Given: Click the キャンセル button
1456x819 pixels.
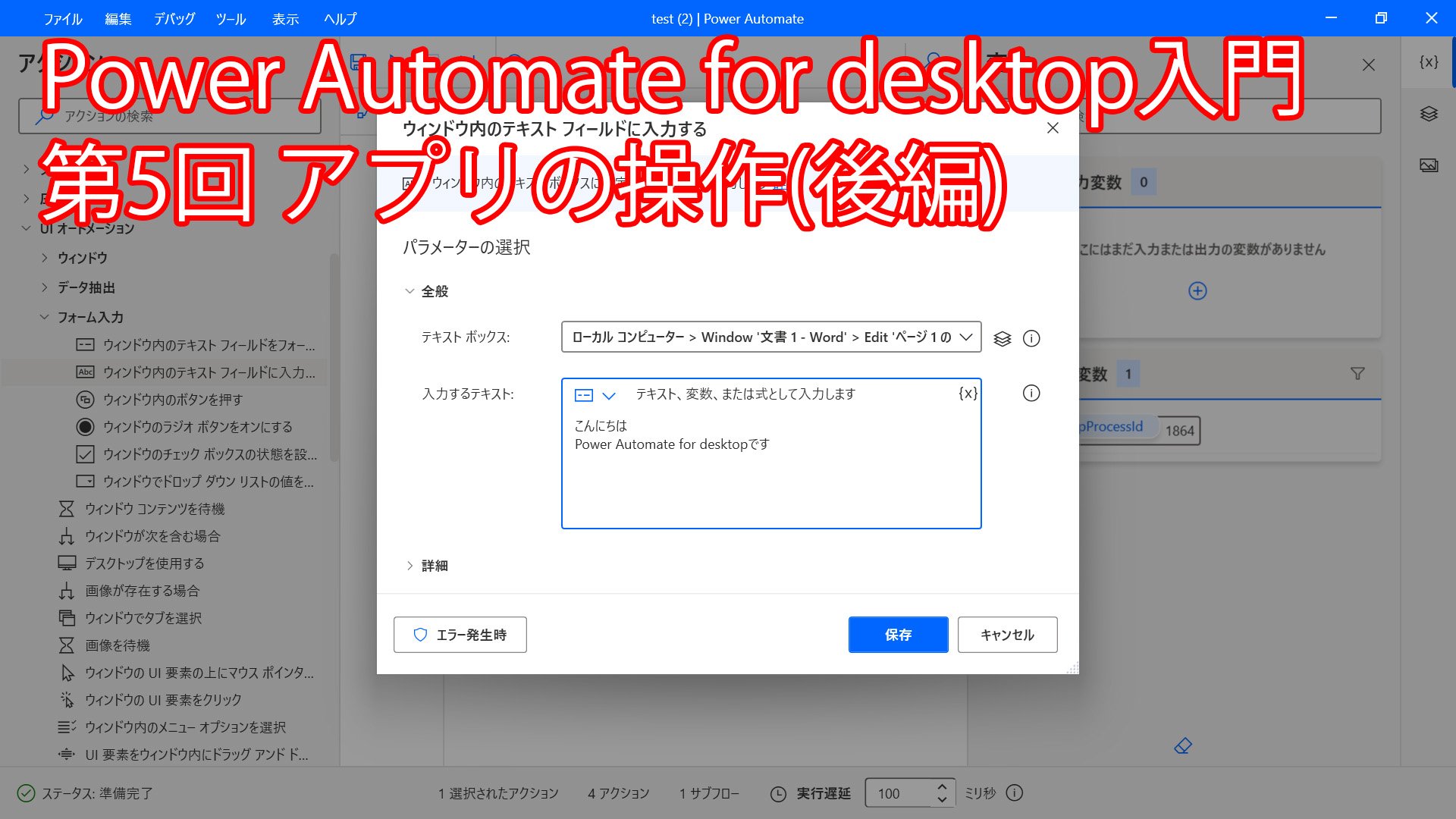Looking at the screenshot, I should pos(1007,635).
